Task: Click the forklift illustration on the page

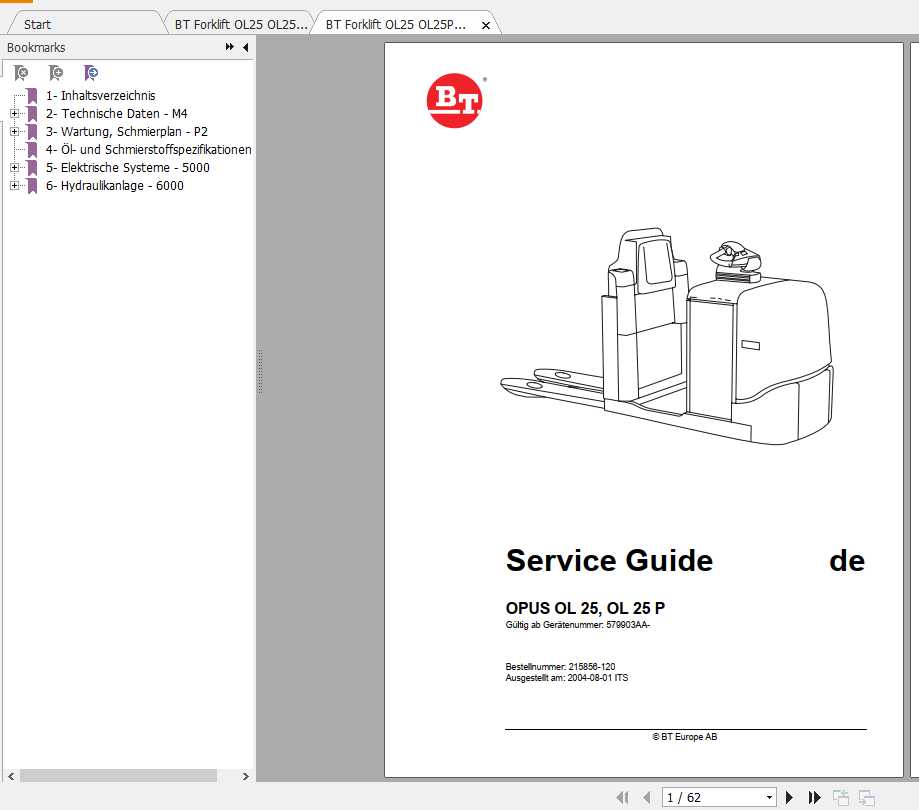Action: pos(667,336)
